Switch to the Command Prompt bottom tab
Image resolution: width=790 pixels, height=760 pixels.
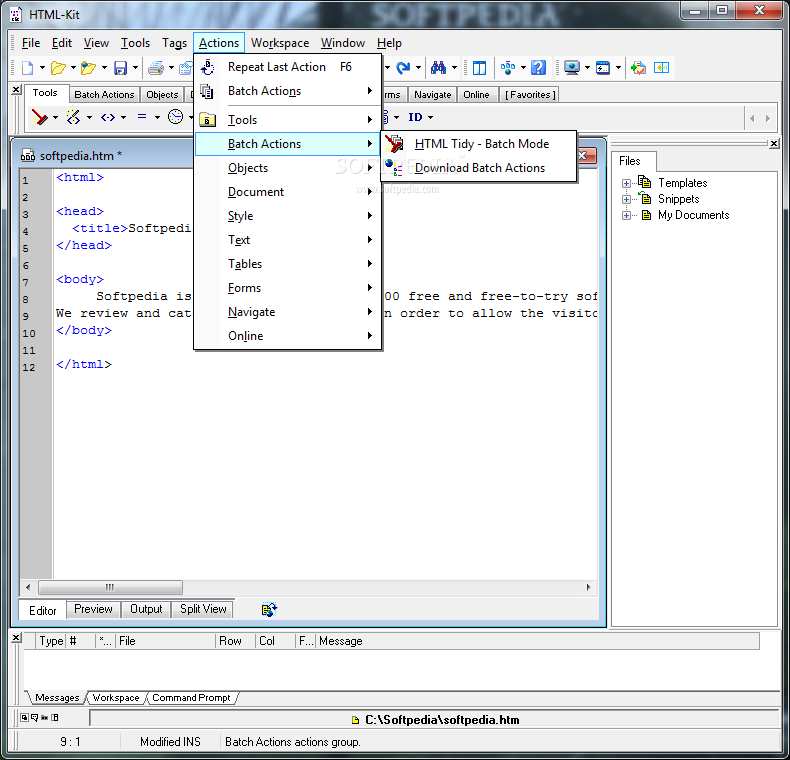tap(191, 698)
